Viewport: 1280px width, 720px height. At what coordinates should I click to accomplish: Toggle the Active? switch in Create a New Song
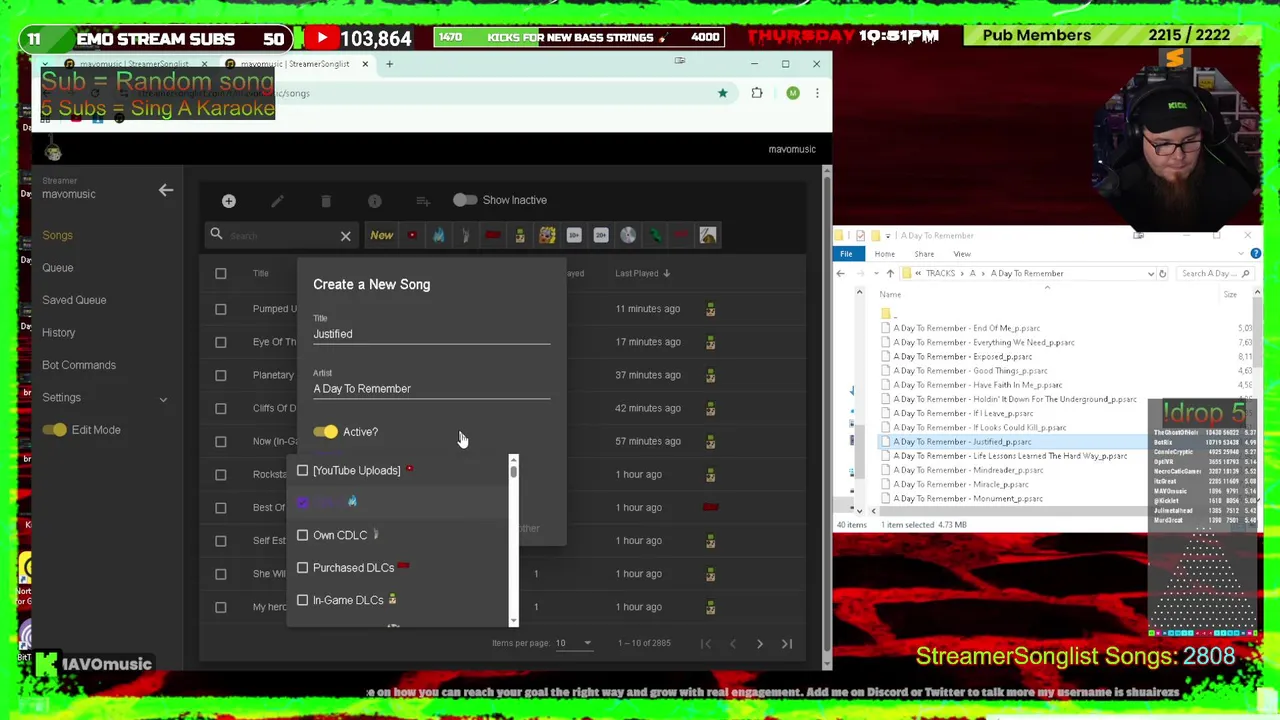pyautogui.click(x=326, y=432)
